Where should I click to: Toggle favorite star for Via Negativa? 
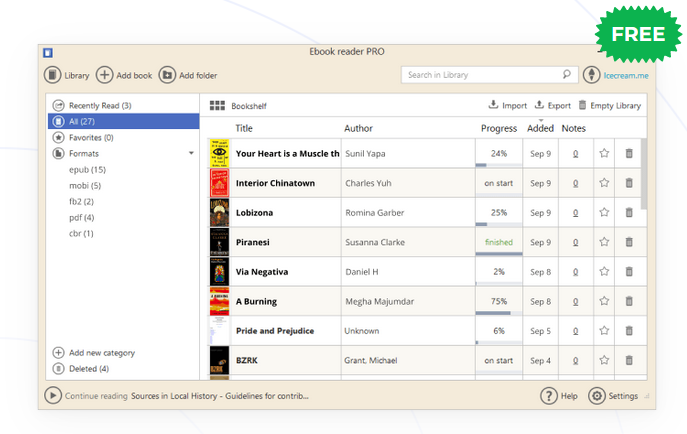coord(604,271)
